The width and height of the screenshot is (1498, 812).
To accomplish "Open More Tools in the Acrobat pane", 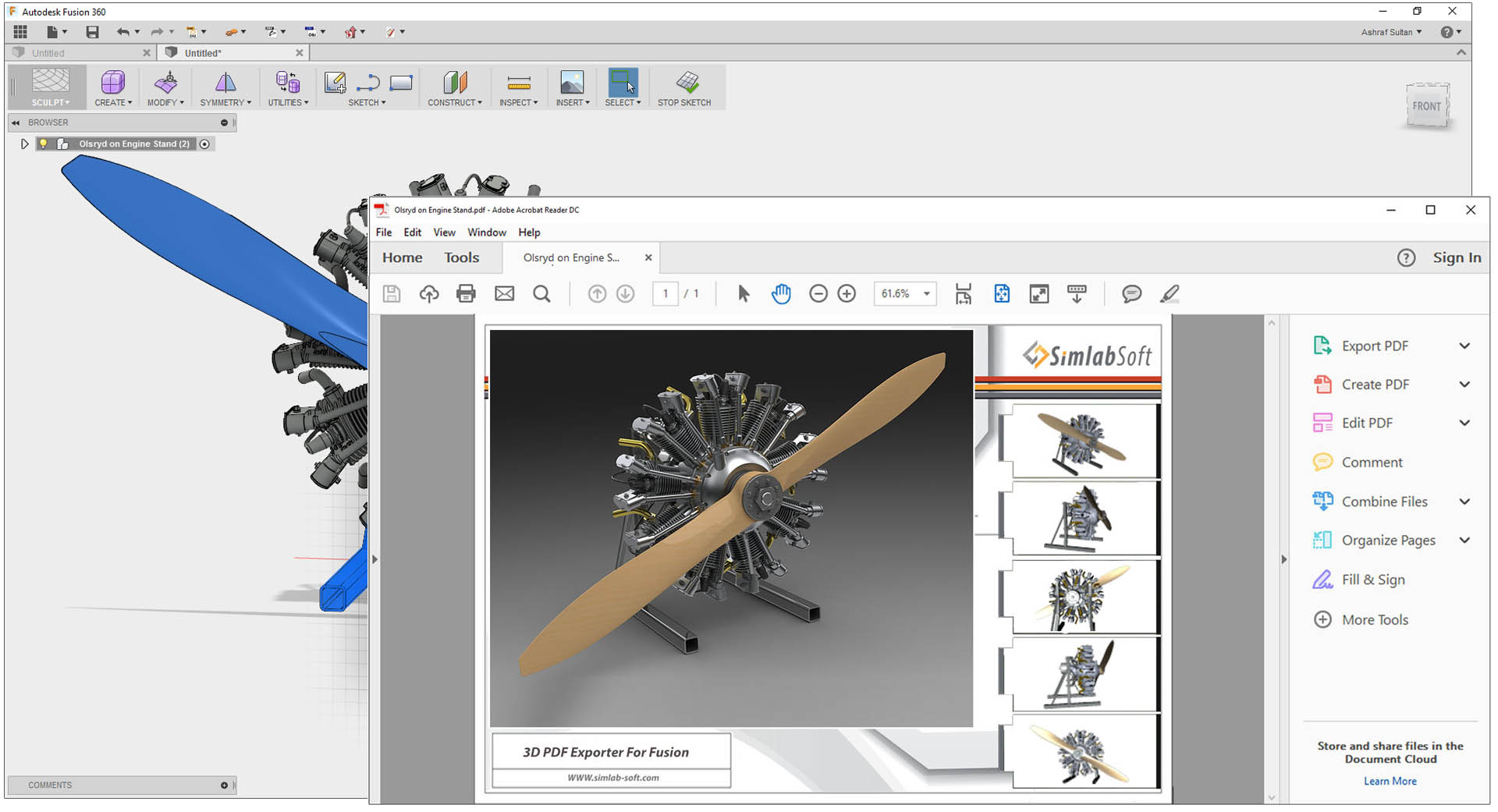I will coord(1361,619).
